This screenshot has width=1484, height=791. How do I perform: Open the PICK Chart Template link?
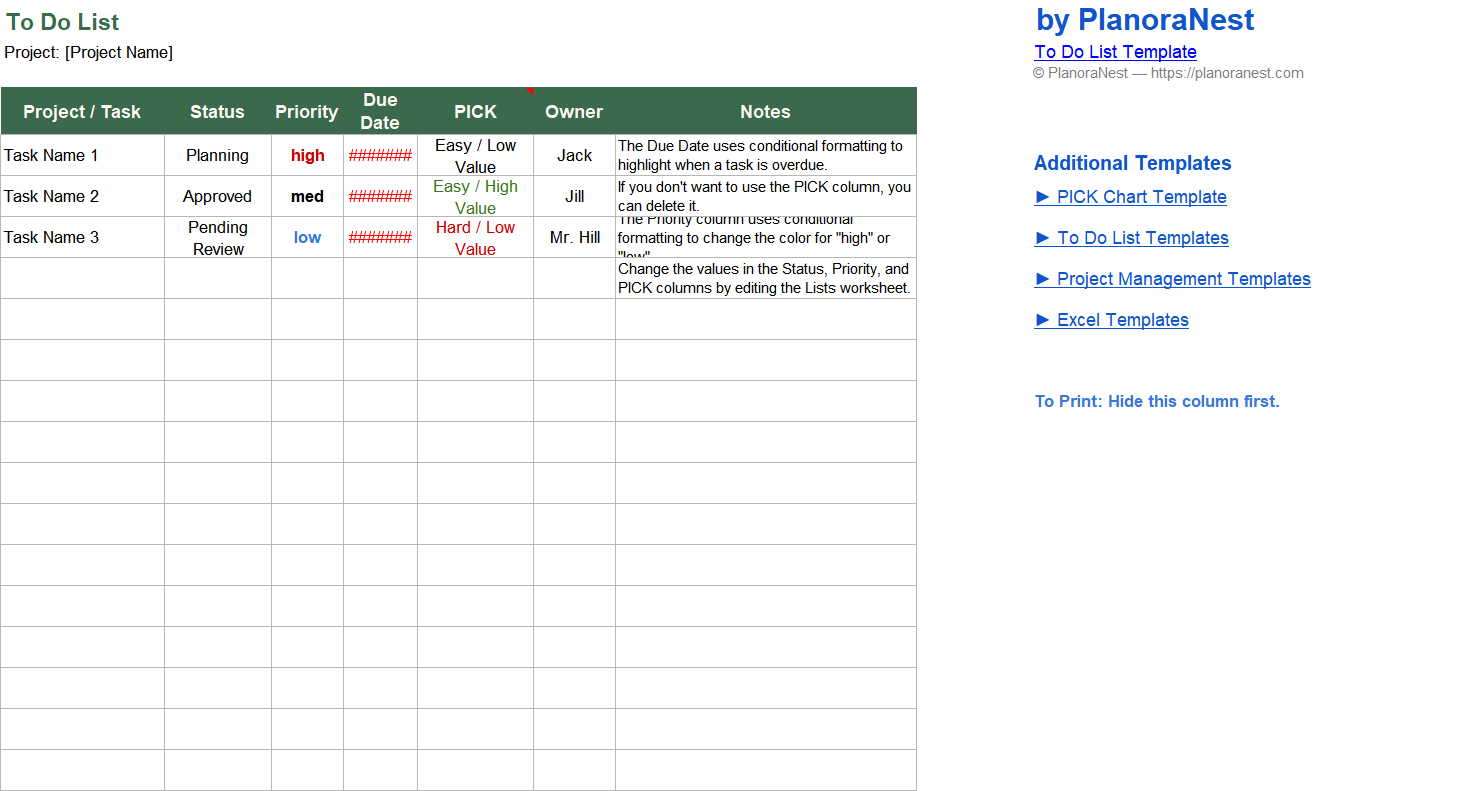click(1131, 197)
